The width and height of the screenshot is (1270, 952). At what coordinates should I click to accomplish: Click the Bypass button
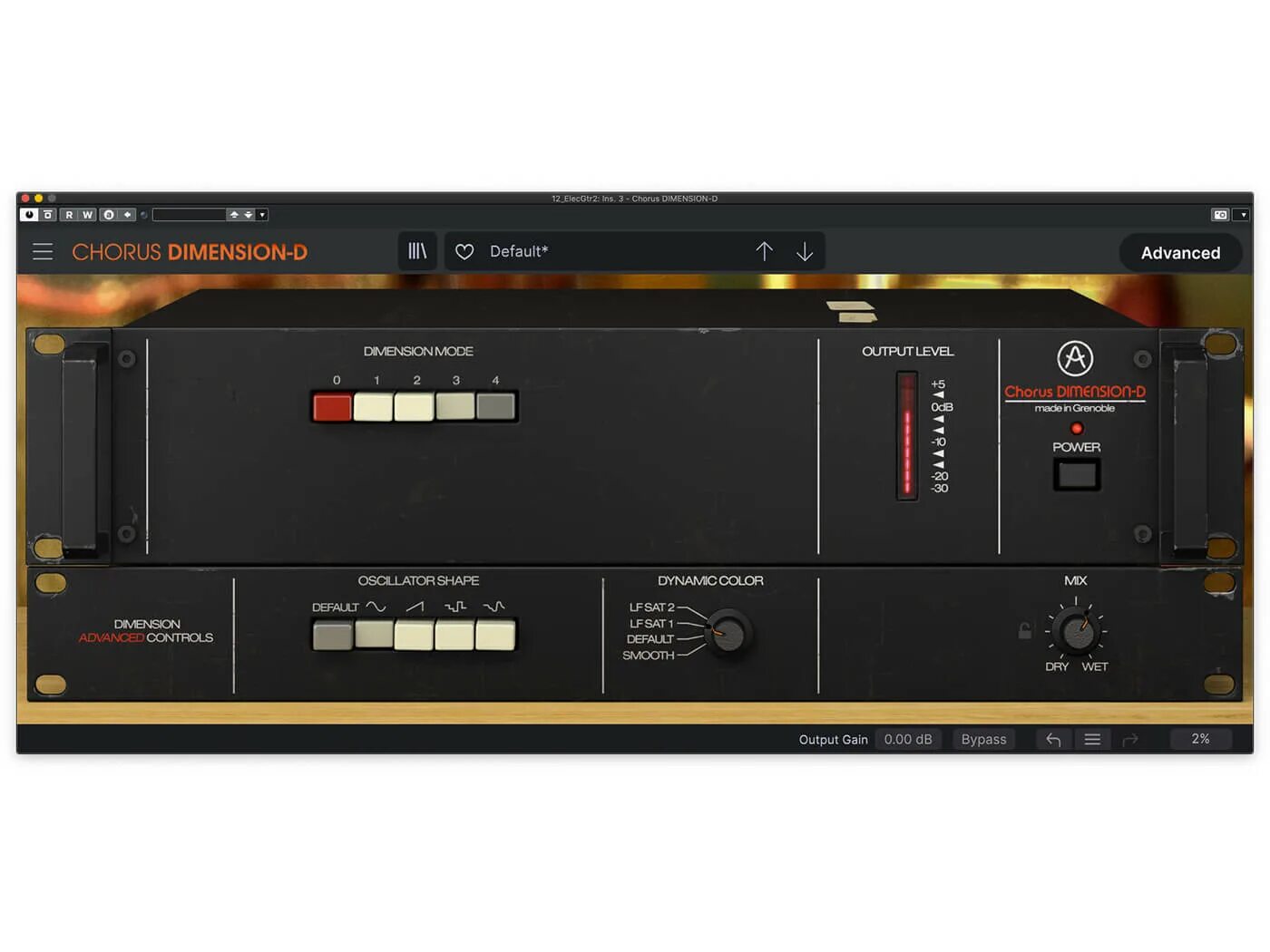tap(983, 739)
